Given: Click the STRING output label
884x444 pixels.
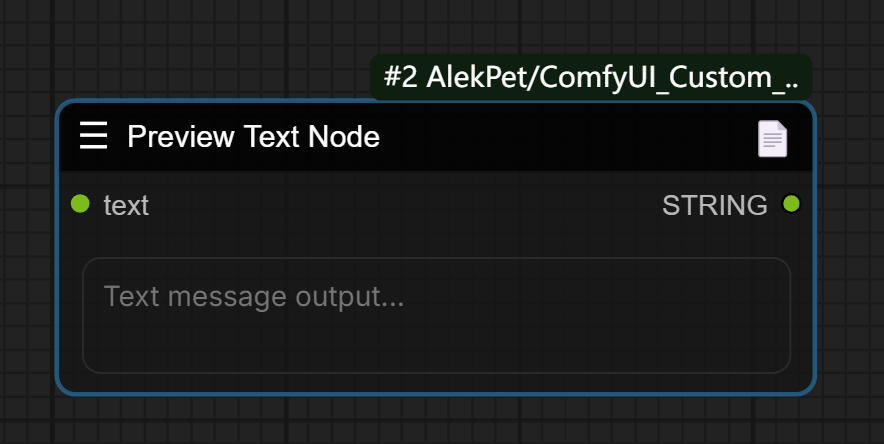Looking at the screenshot, I should pos(714,205).
